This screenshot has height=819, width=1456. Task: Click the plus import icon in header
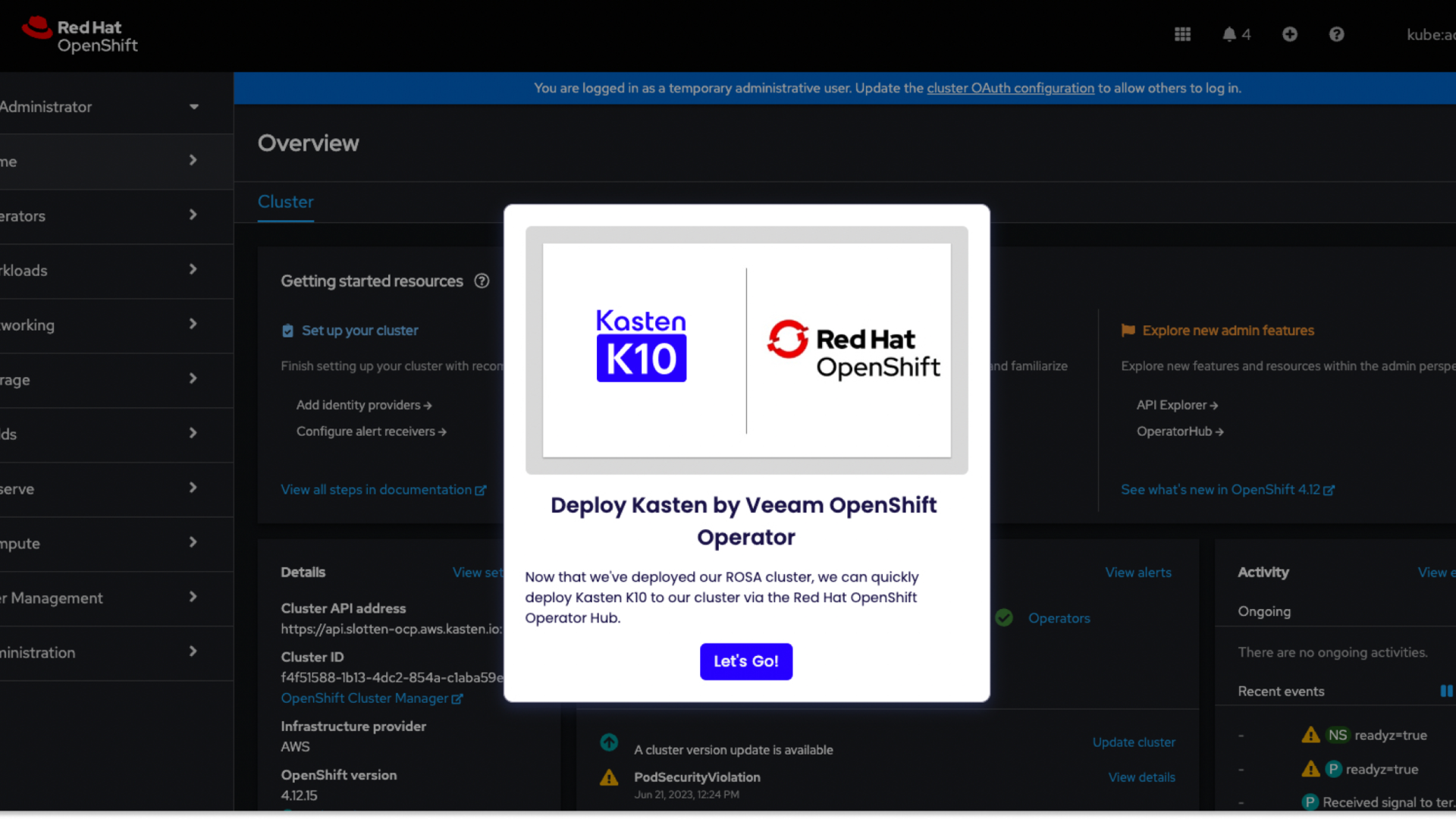click(1289, 34)
